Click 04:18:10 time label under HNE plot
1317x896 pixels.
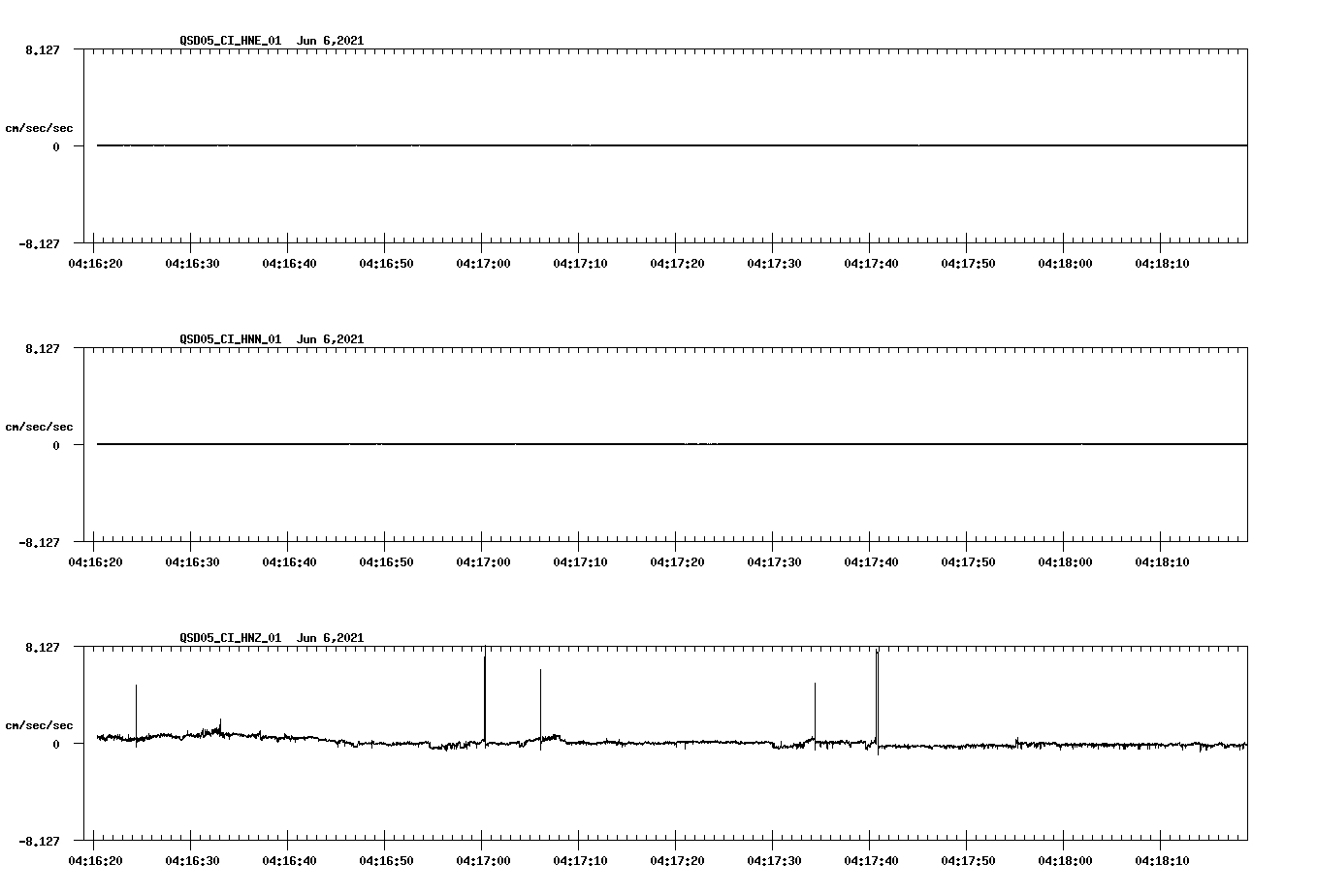pos(1162,264)
